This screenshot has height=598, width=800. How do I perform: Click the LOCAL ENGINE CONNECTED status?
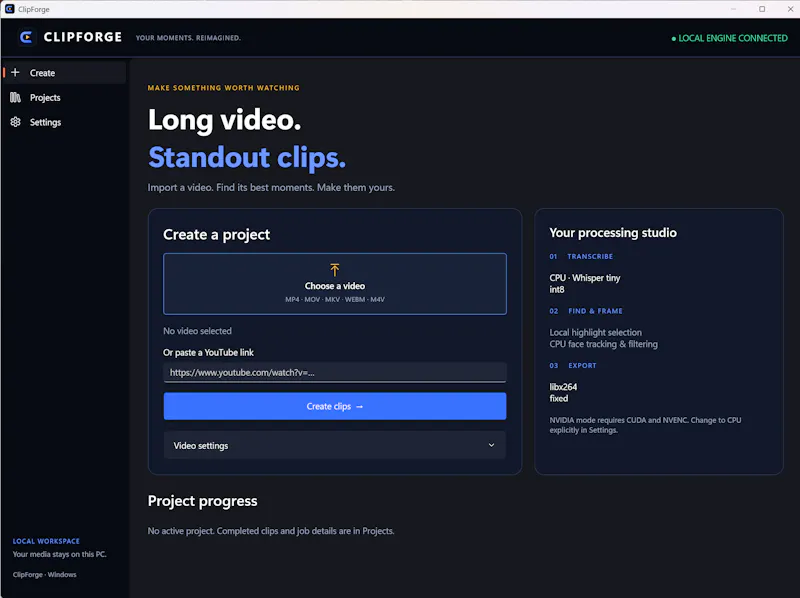point(730,38)
